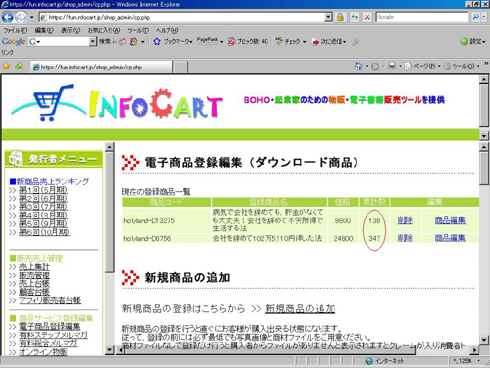Select the fun.infocart.jp cp.php tab
490x368 pixels.
(x=101, y=67)
